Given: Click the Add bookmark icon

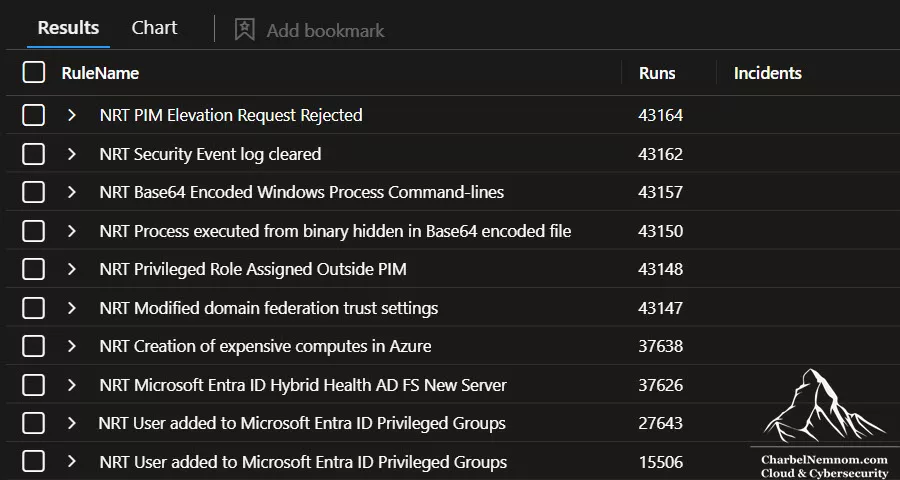Looking at the screenshot, I should tap(245, 29).
